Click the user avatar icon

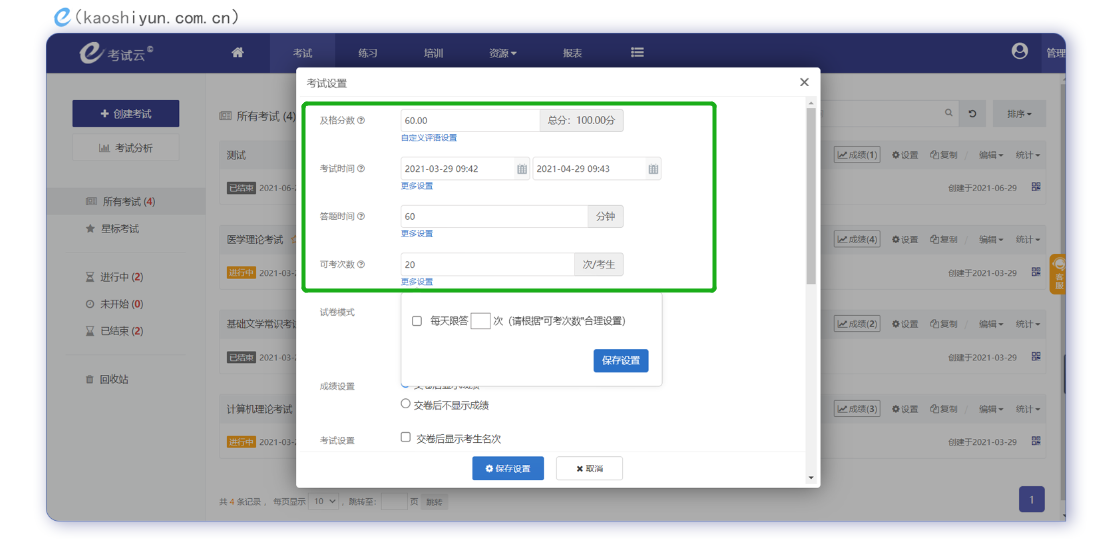click(1019, 51)
